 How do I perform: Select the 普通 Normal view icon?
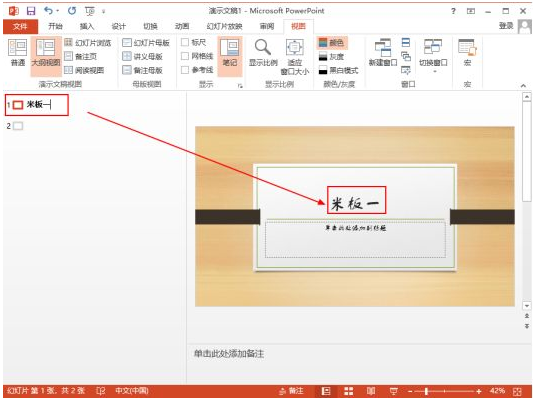coord(18,52)
